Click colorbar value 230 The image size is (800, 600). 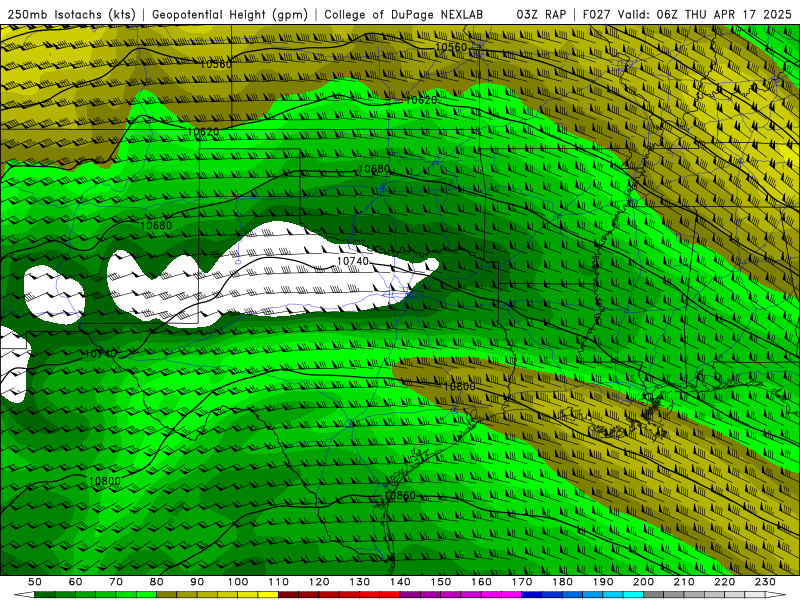pos(765,582)
